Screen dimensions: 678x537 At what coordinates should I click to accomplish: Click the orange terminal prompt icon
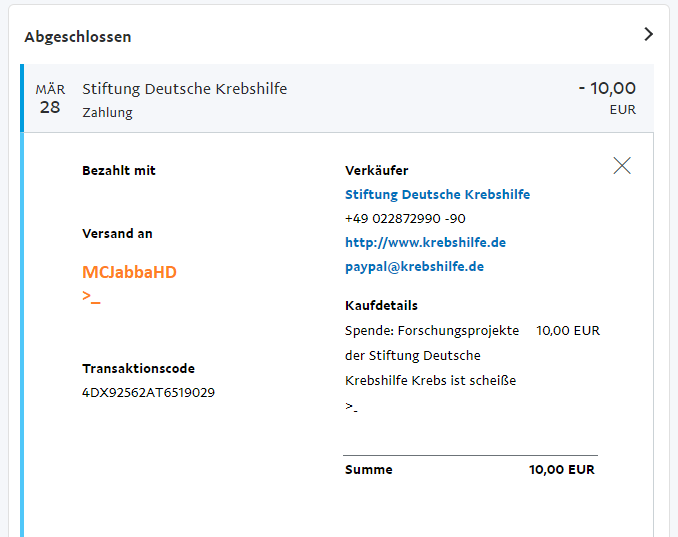[x=91, y=297]
